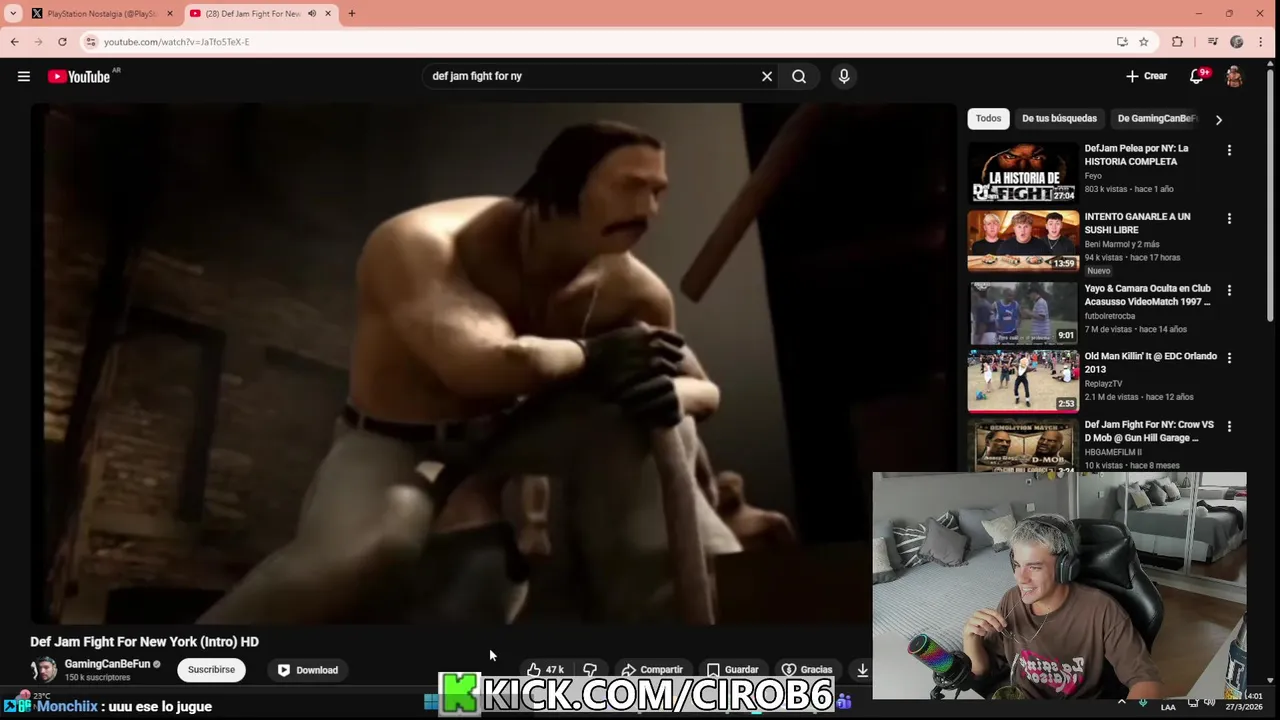Close the PlayStation Nostalgia tab

coord(170,14)
